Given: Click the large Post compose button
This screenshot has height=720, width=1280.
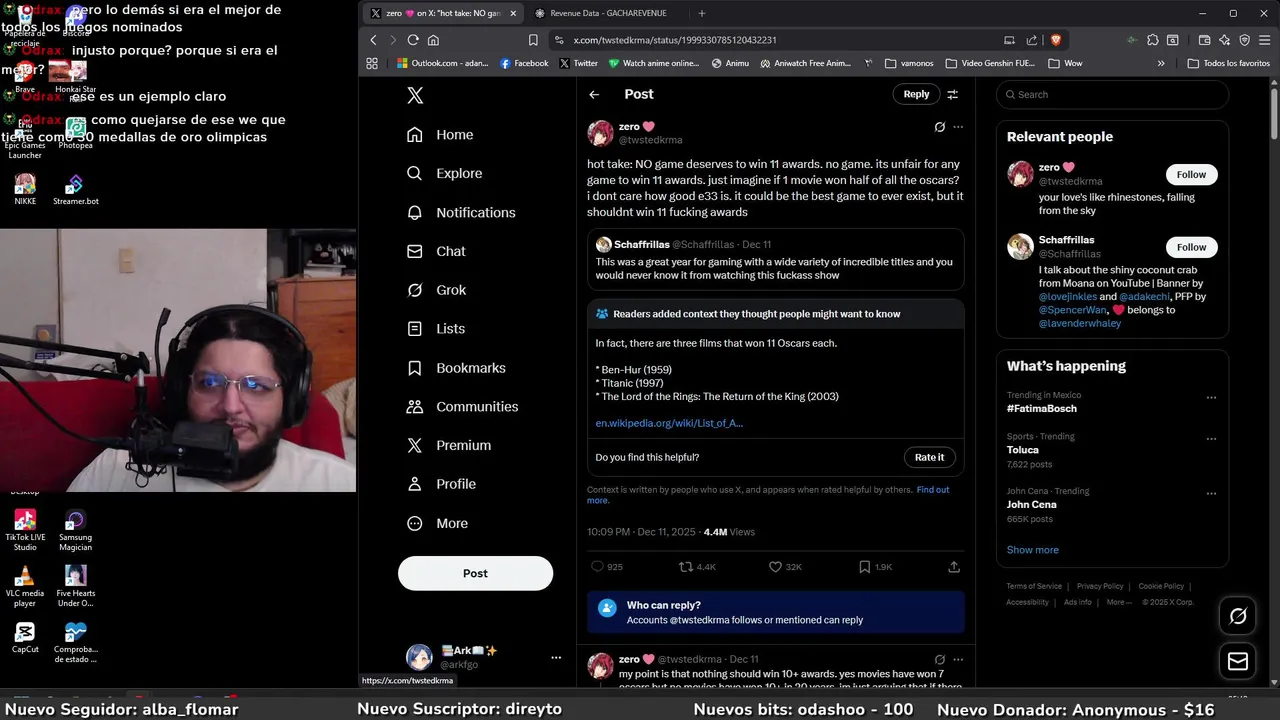Looking at the screenshot, I should coord(475,573).
